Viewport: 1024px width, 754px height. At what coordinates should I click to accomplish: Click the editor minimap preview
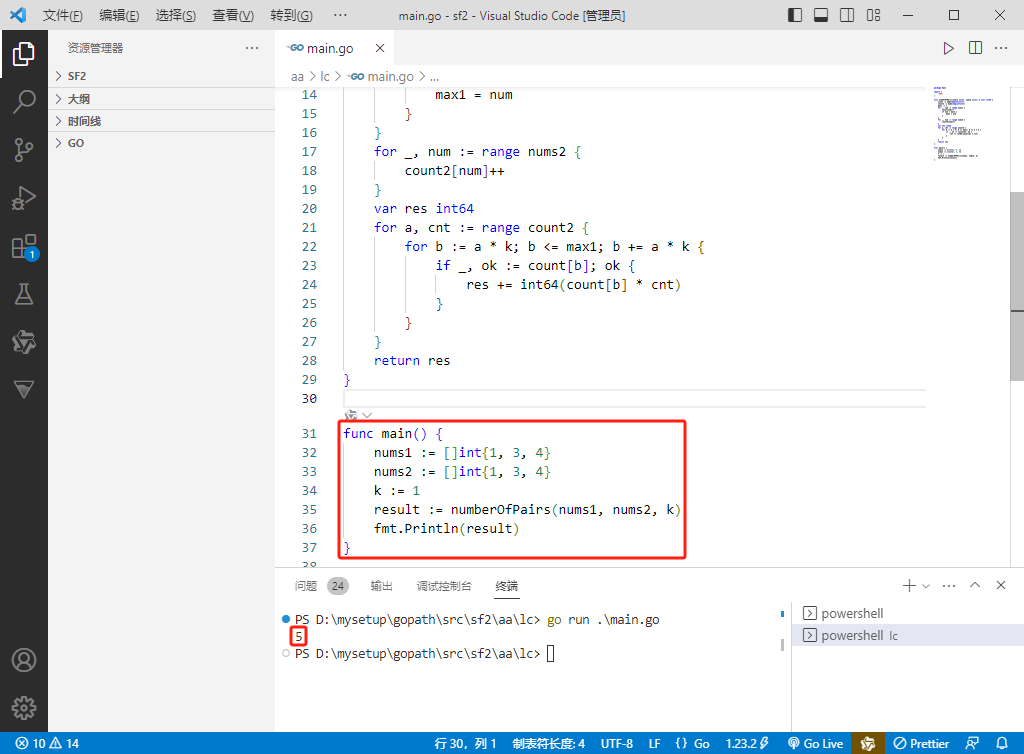tap(964, 123)
